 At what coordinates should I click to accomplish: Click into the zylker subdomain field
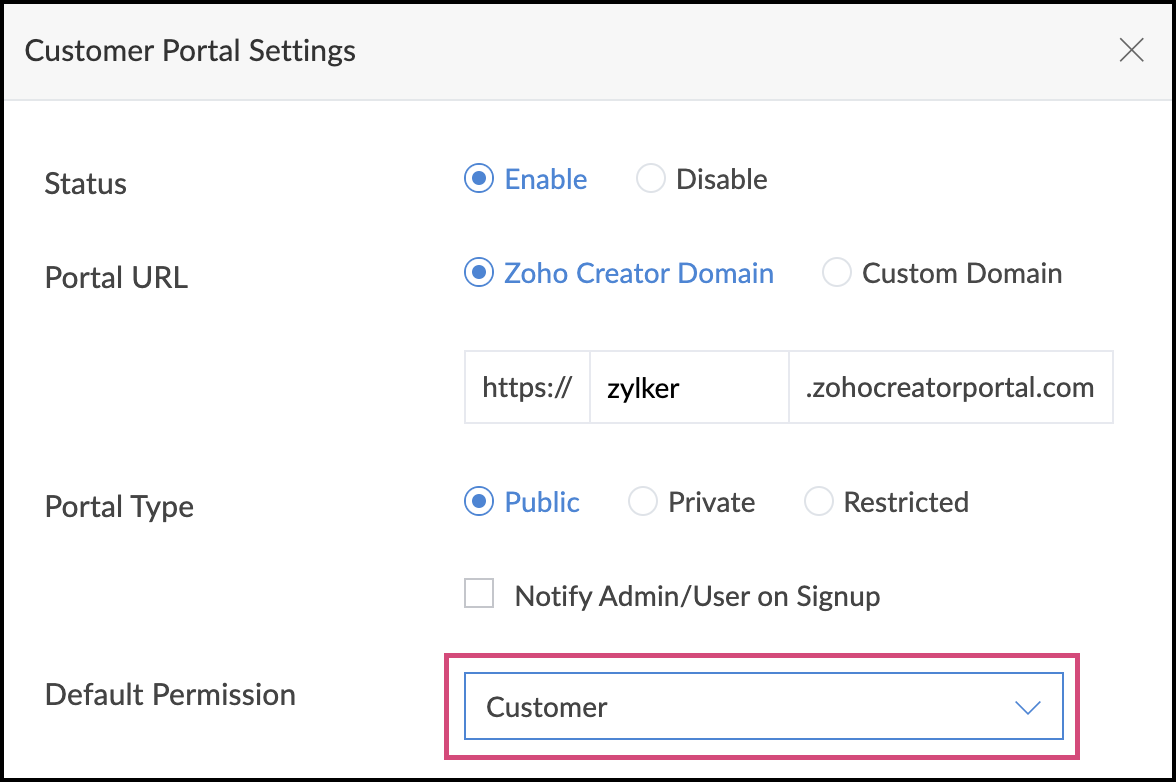(x=688, y=387)
